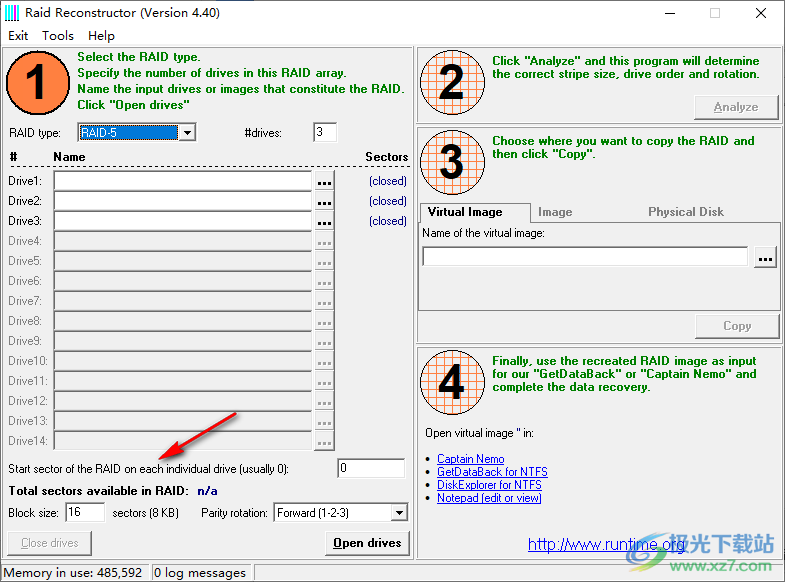Browse for Drive1 with ellipsis button
785x582 pixels.
click(324, 182)
